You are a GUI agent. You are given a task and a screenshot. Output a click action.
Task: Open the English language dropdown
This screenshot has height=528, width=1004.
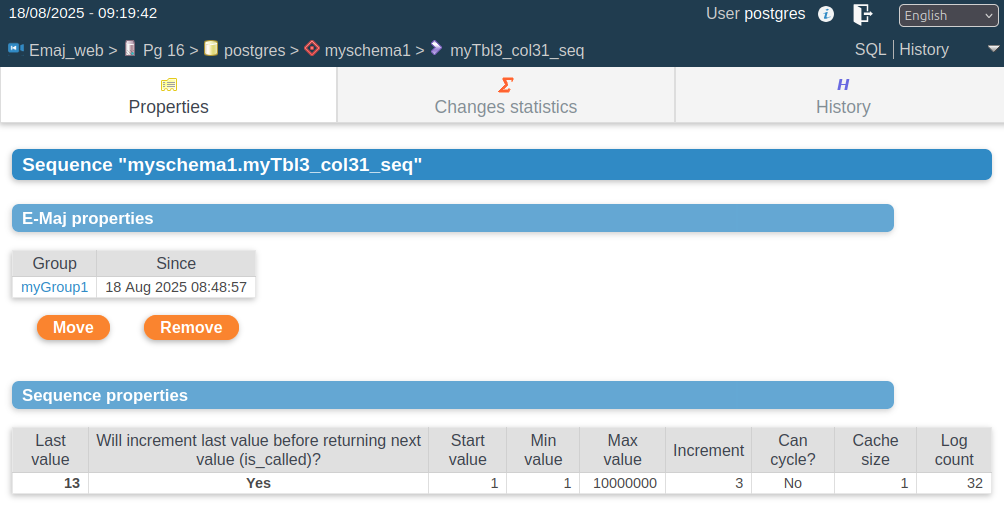coord(948,15)
